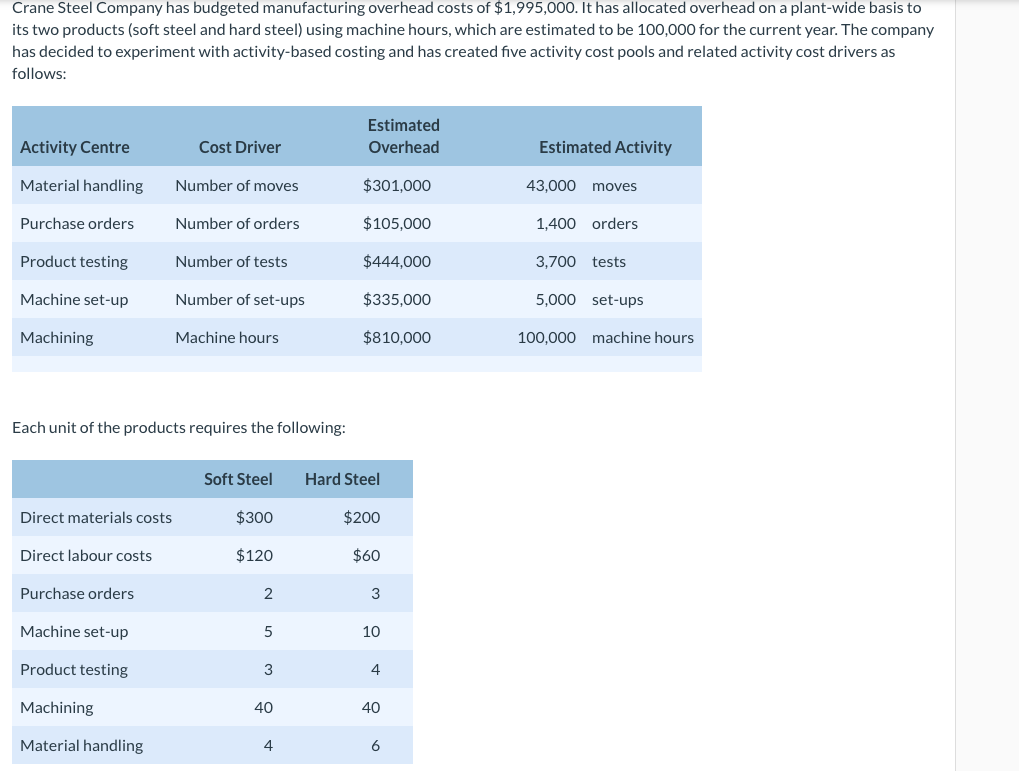Select the Hard Steel column header
Screen dimensions: 1019x771
coord(342,479)
